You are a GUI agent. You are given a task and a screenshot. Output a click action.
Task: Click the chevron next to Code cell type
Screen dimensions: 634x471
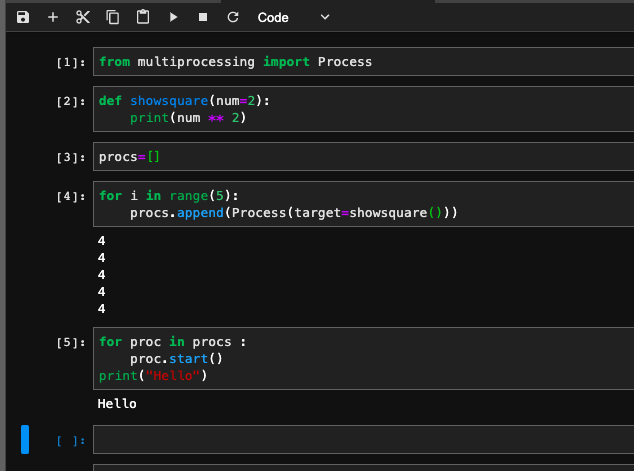325,17
